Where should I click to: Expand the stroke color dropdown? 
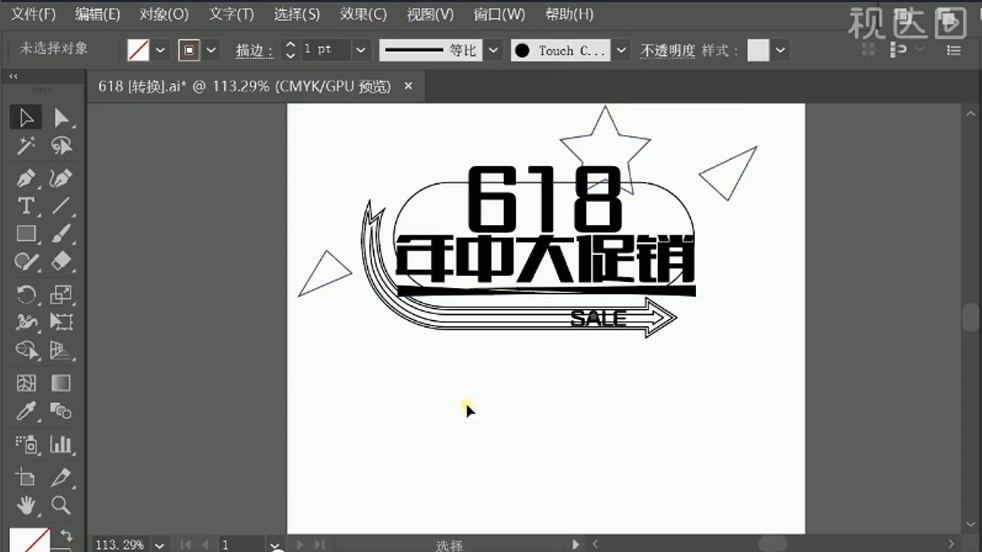click(211, 50)
